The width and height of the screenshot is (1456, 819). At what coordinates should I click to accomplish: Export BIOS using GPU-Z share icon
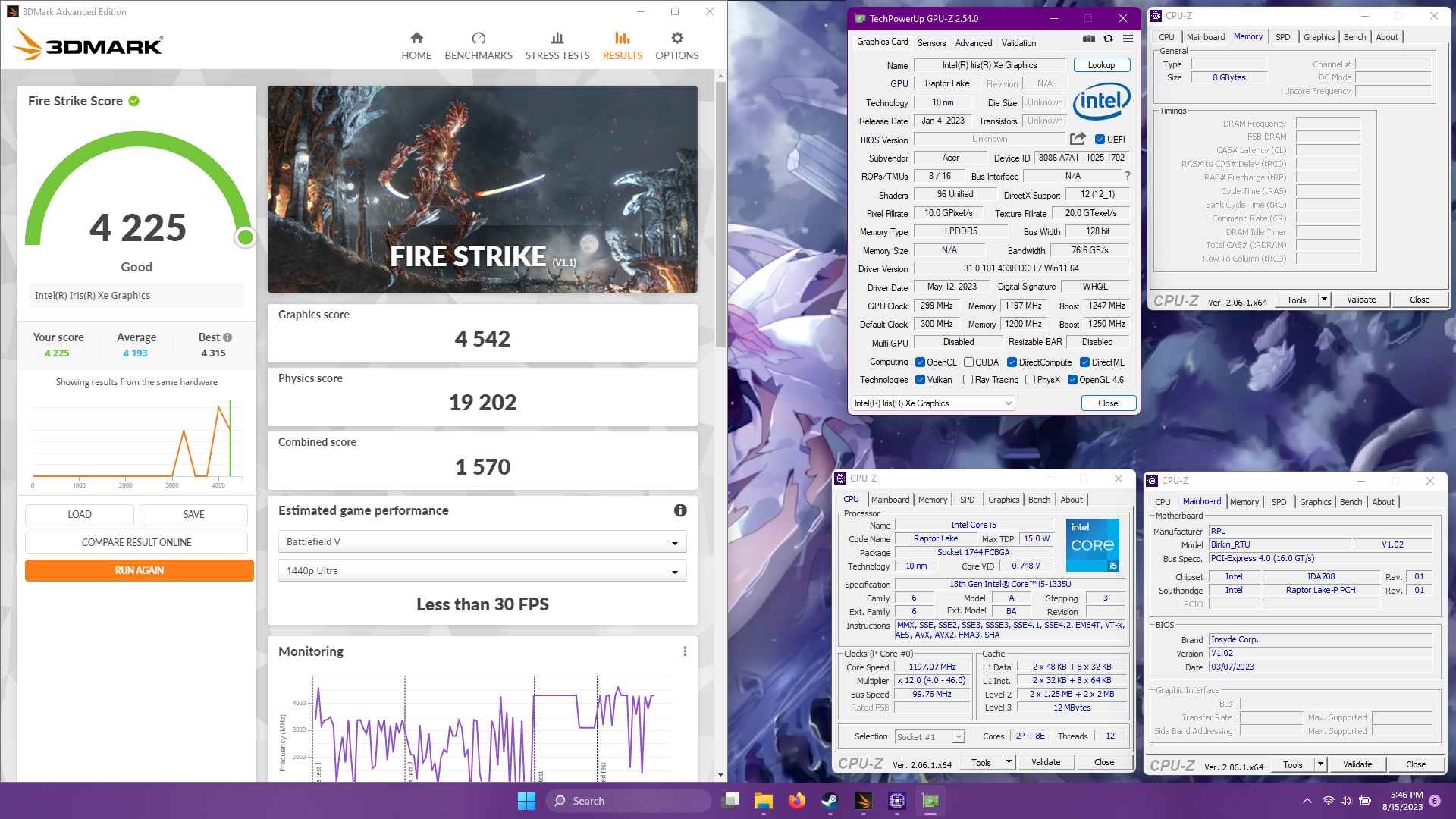pyautogui.click(x=1078, y=139)
